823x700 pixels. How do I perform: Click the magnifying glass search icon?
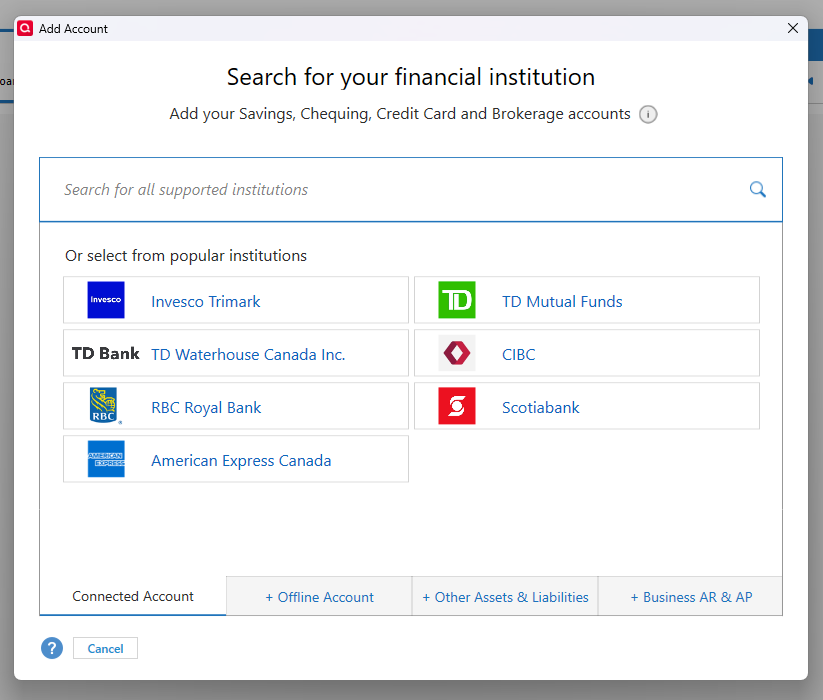[x=757, y=189]
